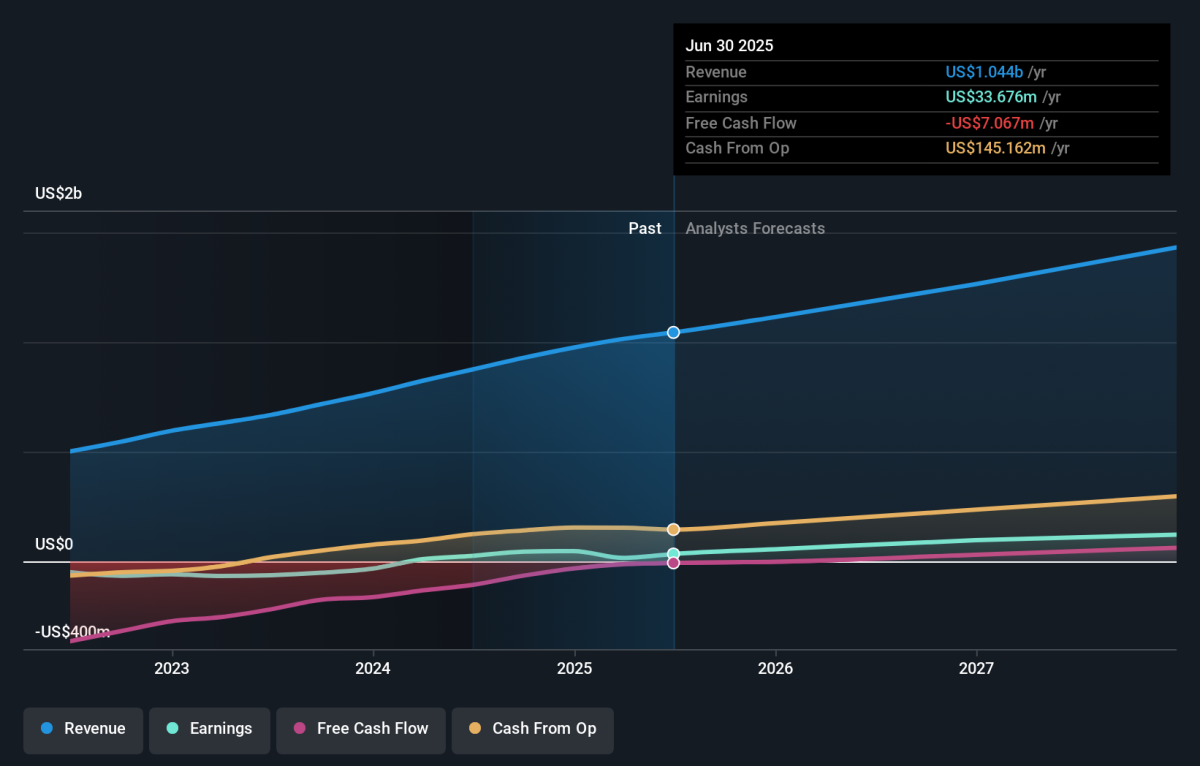Click the Past section label
Image resolution: width=1200 pixels, height=766 pixels.
pos(645,228)
